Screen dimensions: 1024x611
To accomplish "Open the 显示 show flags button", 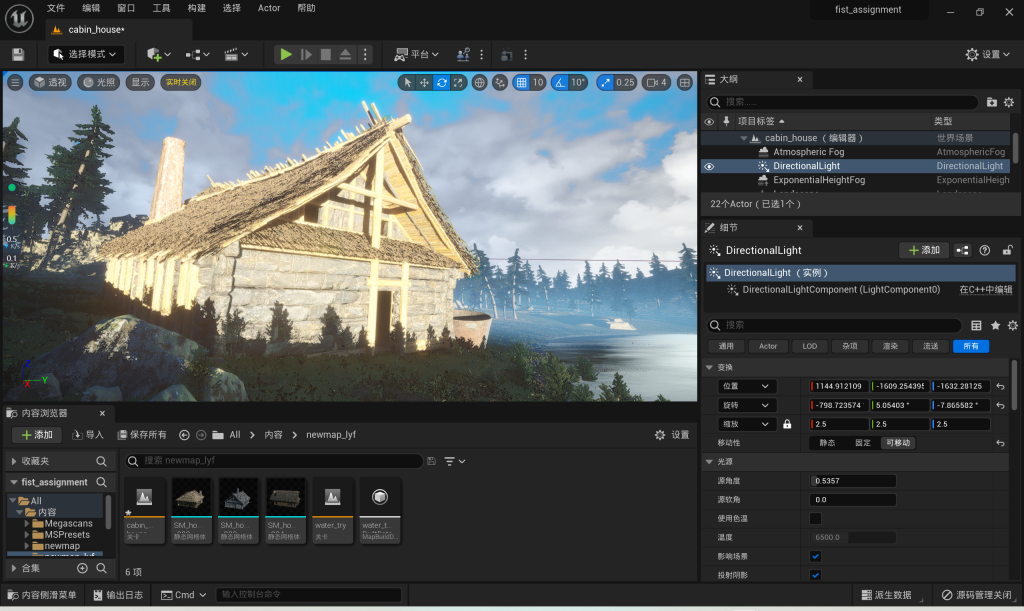I will [140, 82].
